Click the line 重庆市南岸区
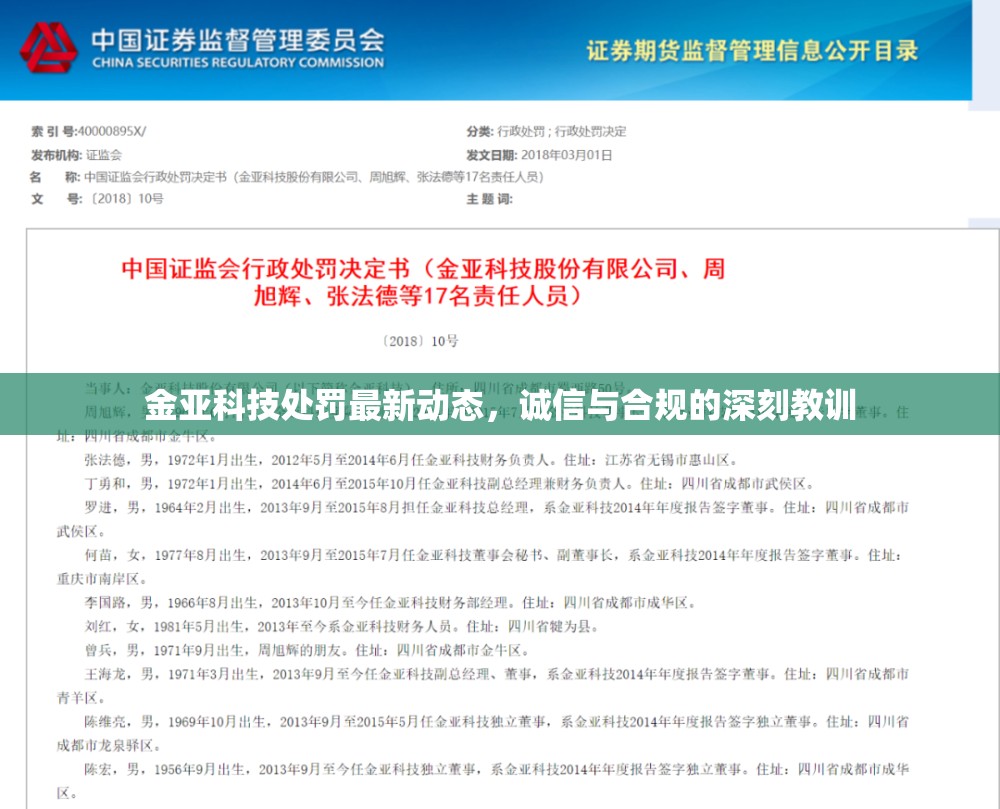 (102, 579)
